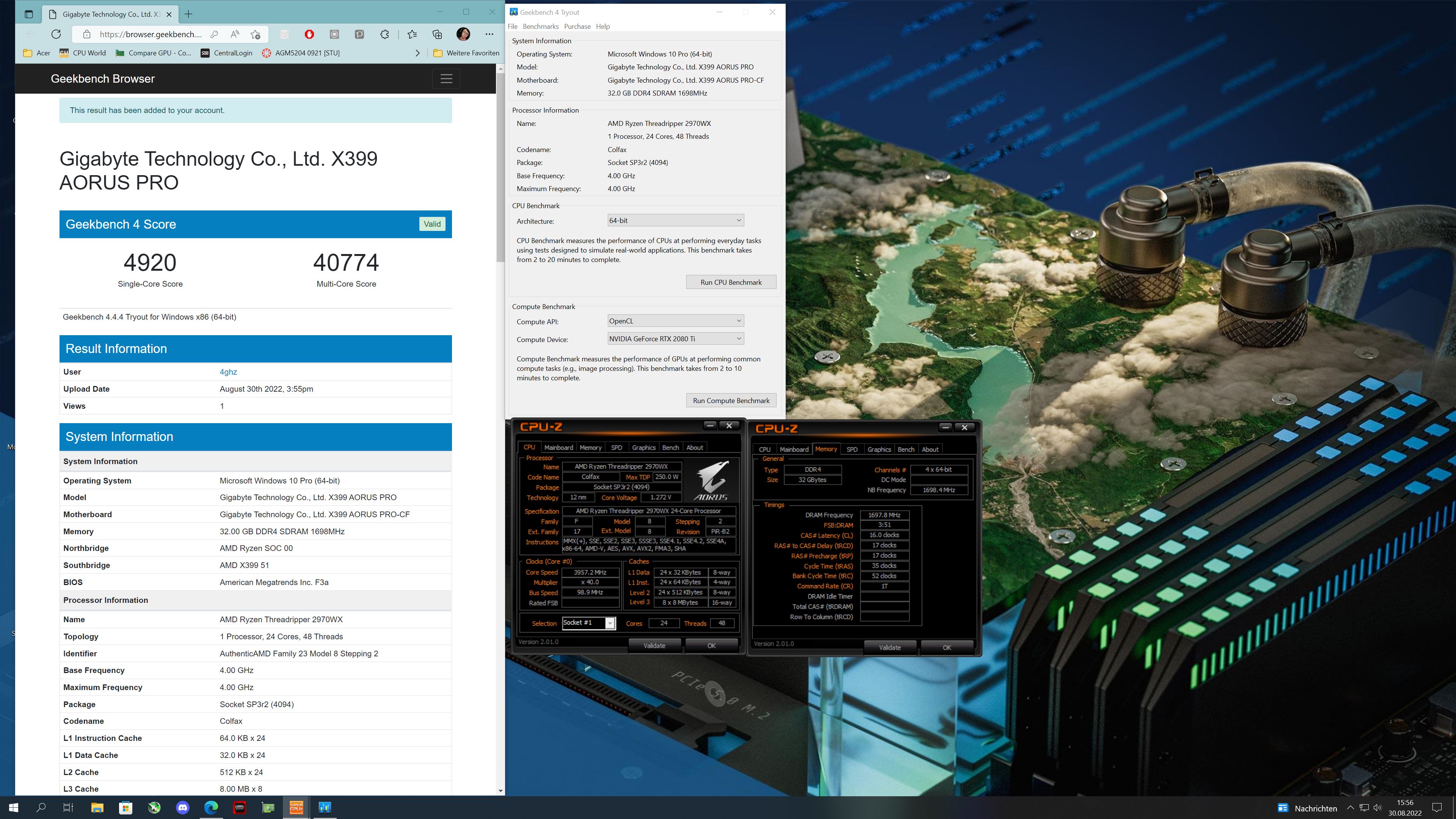
Task: Switch to About tab in left CPU-Z
Action: [695, 448]
